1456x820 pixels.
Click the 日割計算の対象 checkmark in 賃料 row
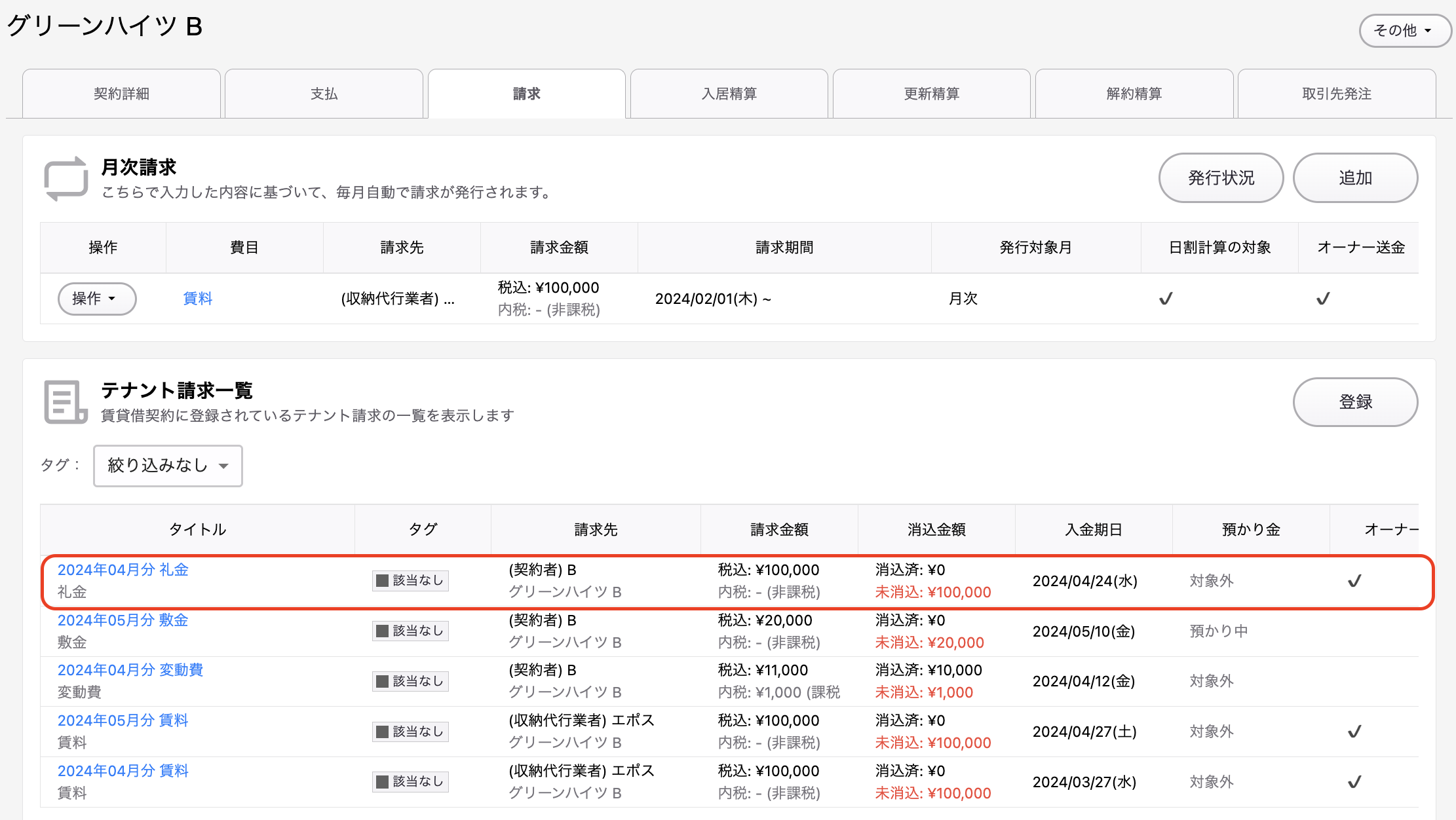(1166, 299)
